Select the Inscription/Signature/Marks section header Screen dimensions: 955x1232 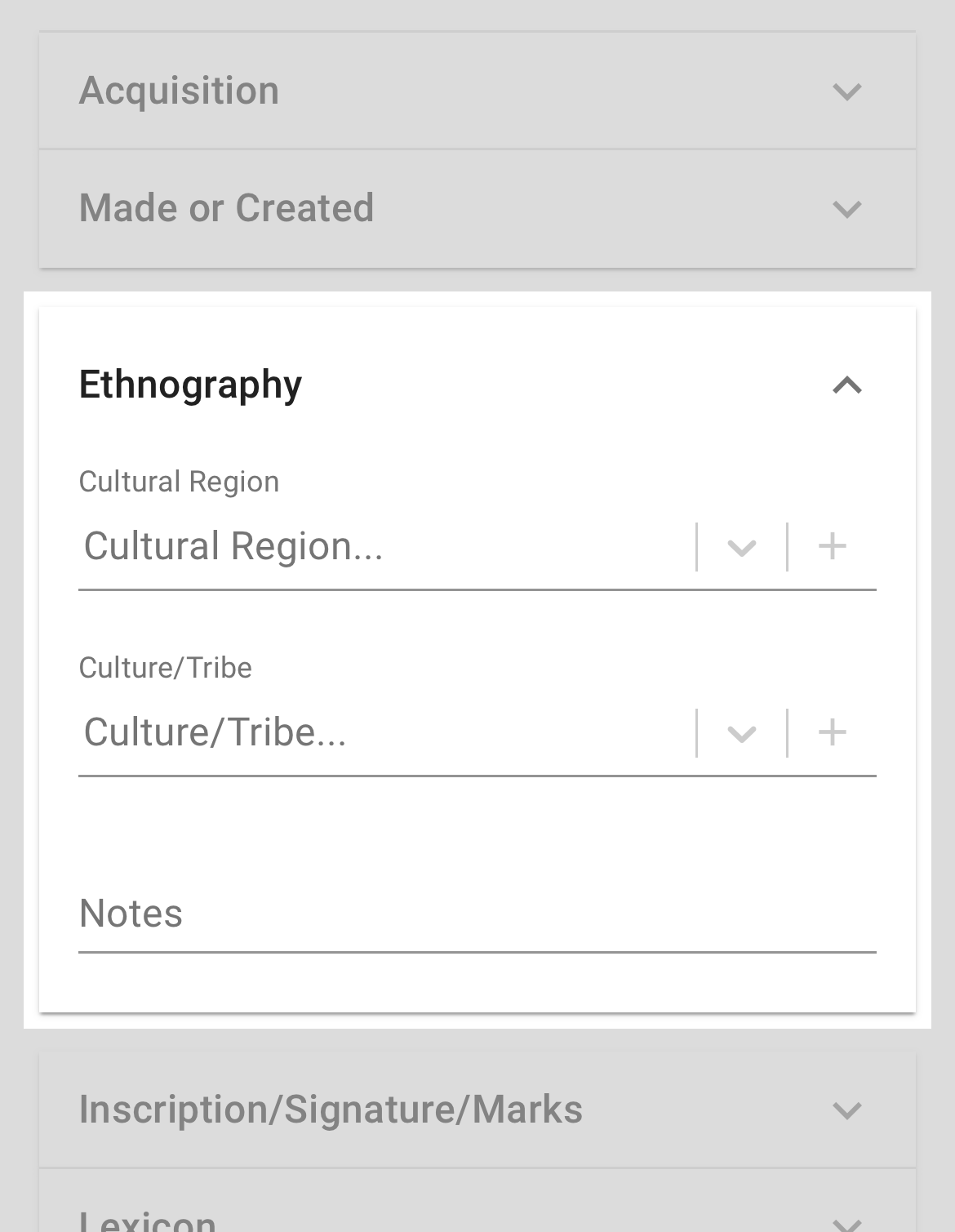(330, 1109)
